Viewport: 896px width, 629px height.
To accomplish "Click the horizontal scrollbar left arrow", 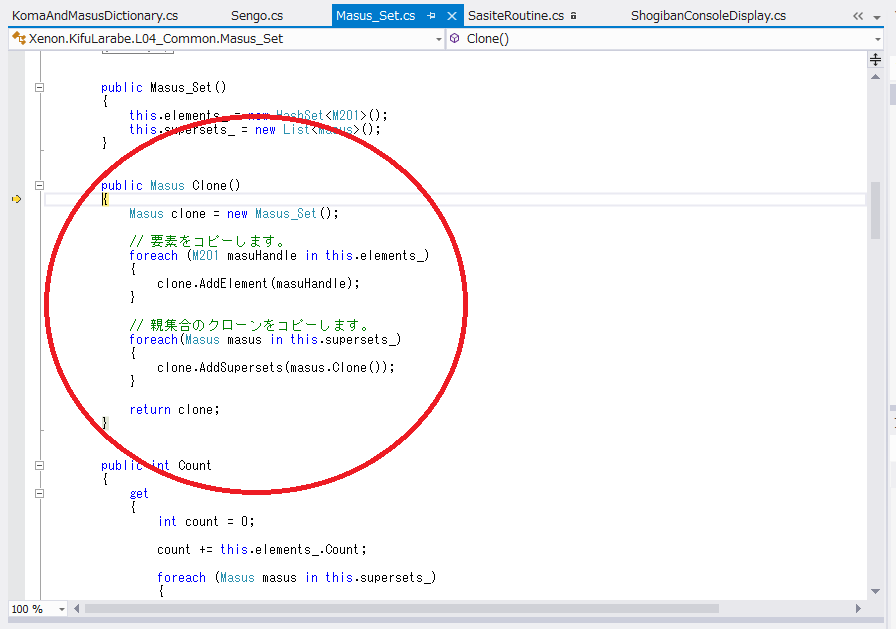I will [77, 609].
